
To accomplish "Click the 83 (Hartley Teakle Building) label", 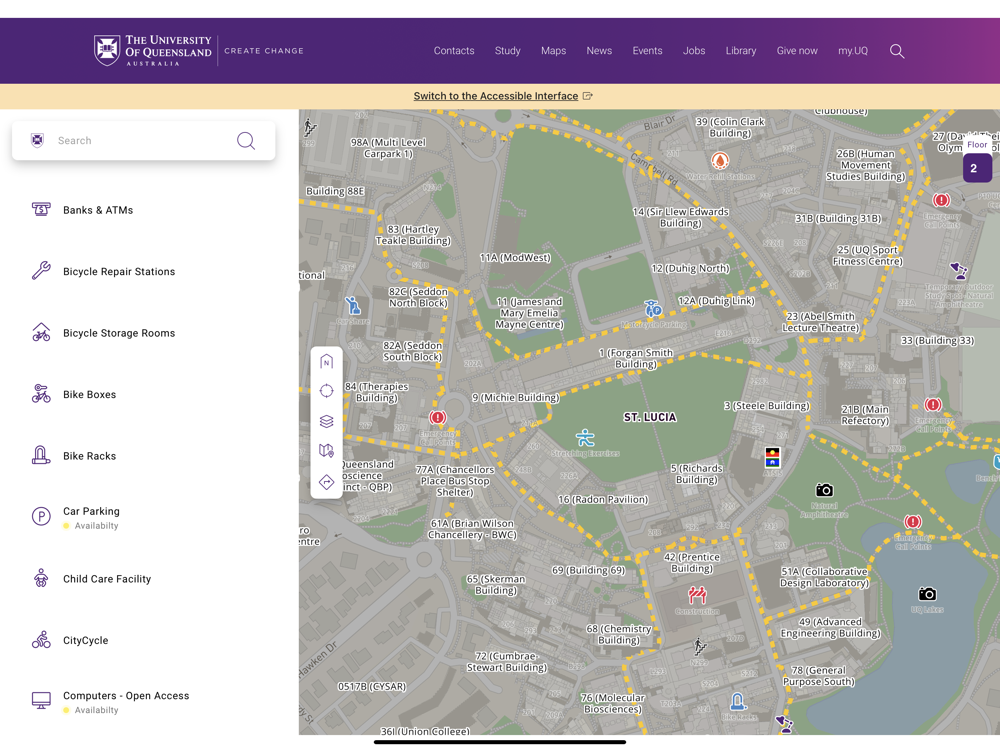I will (413, 235).
